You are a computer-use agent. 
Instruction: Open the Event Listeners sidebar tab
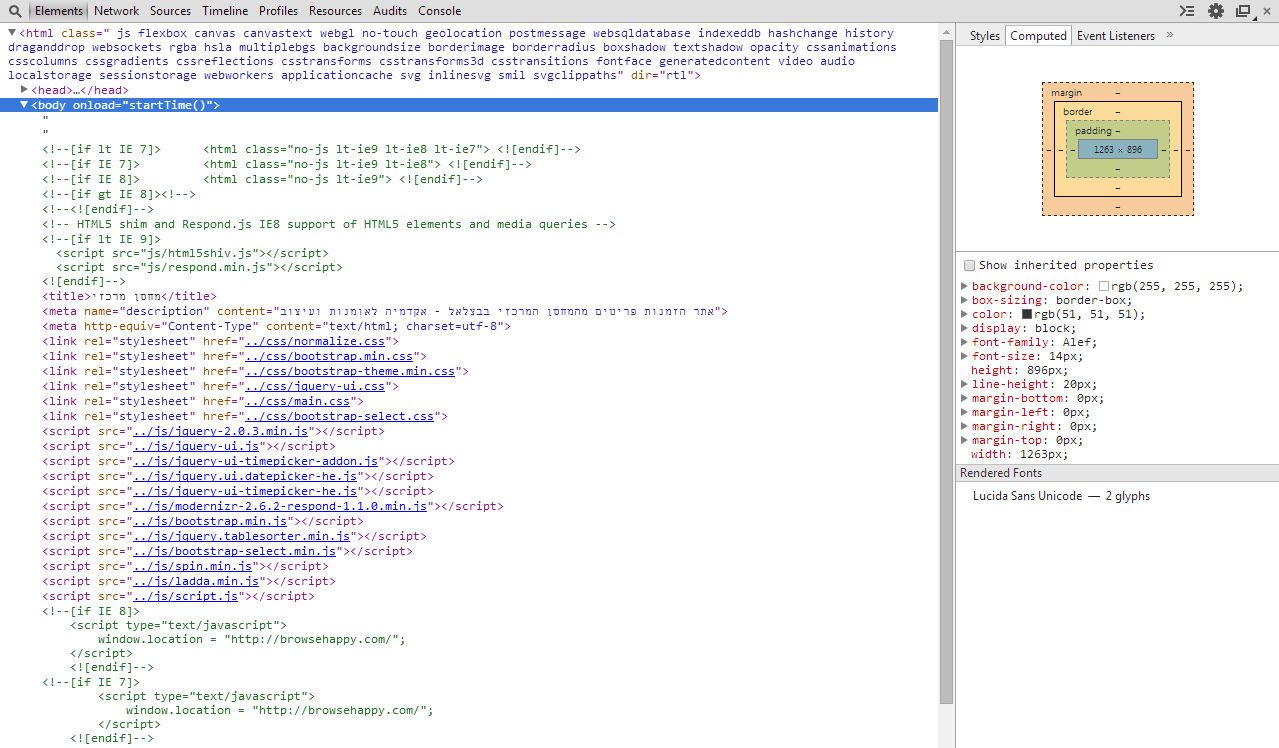pyautogui.click(x=1115, y=35)
